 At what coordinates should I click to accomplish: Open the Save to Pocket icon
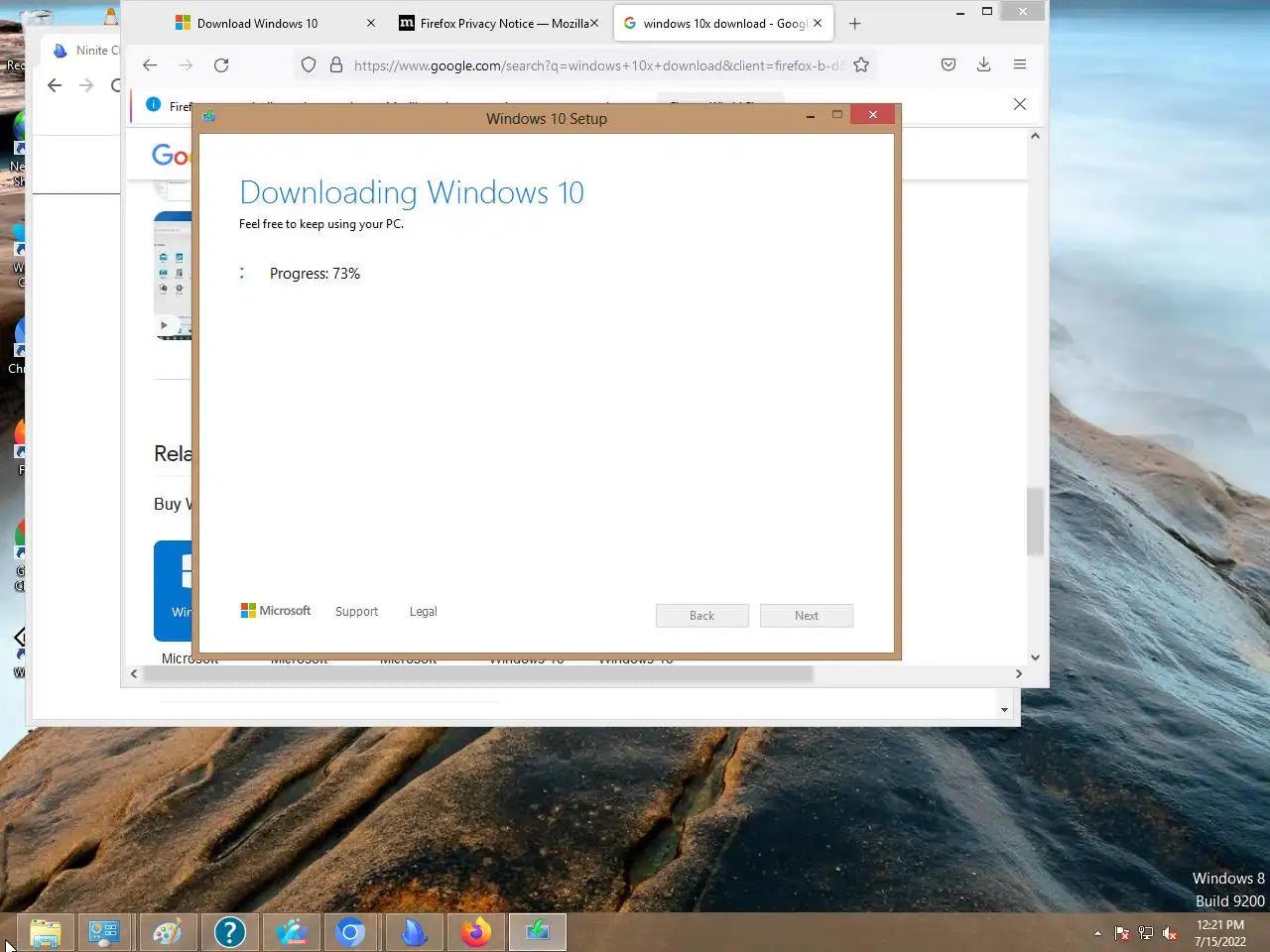pyautogui.click(x=949, y=64)
